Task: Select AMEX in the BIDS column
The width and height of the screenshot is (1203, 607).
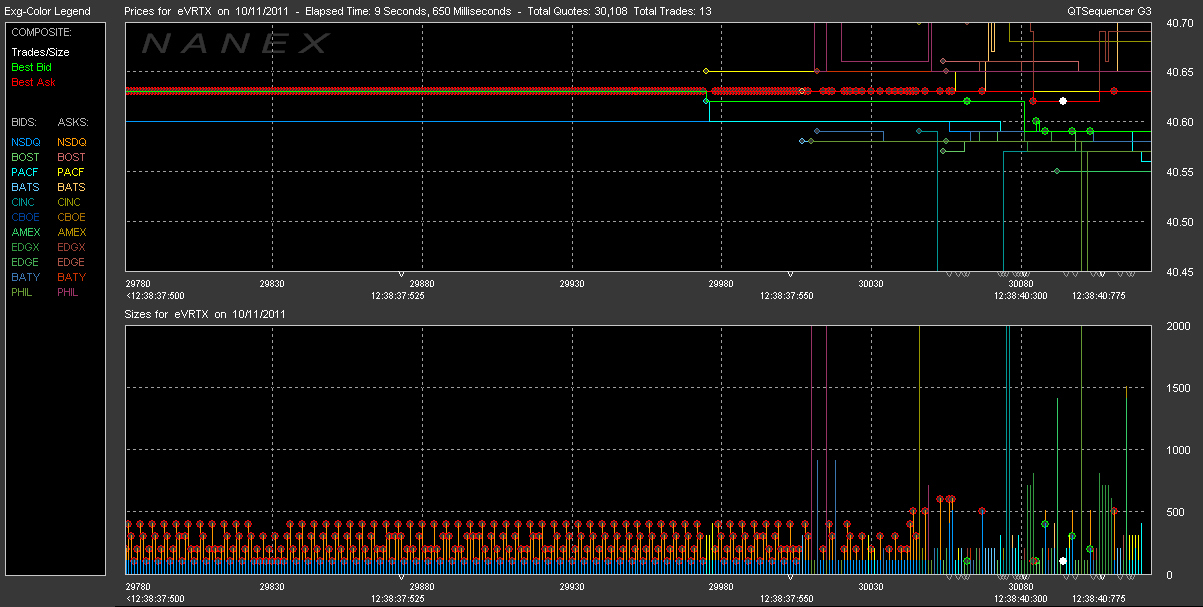Action: (25, 232)
